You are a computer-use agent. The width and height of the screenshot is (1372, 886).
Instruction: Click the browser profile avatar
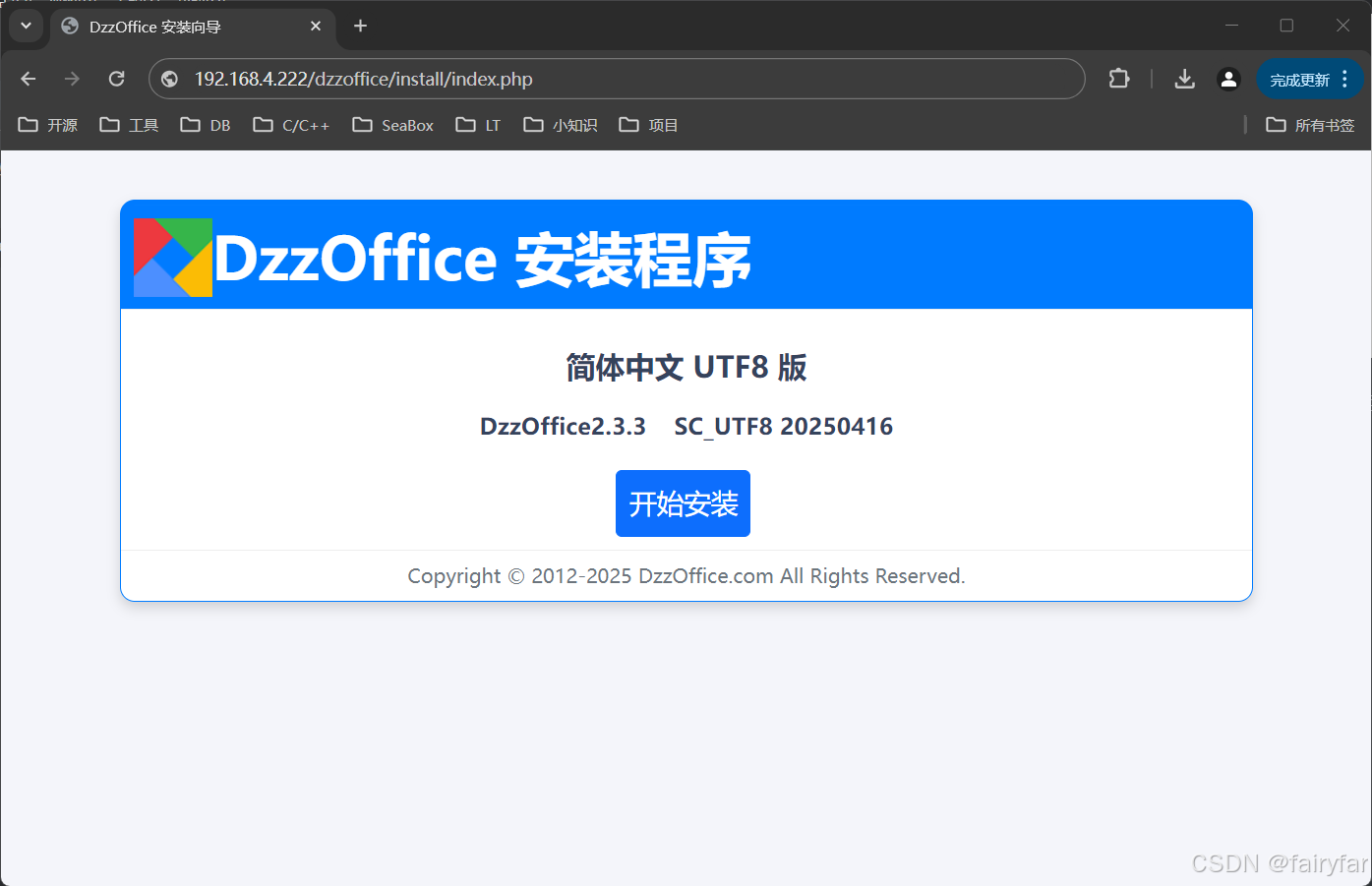(1228, 79)
